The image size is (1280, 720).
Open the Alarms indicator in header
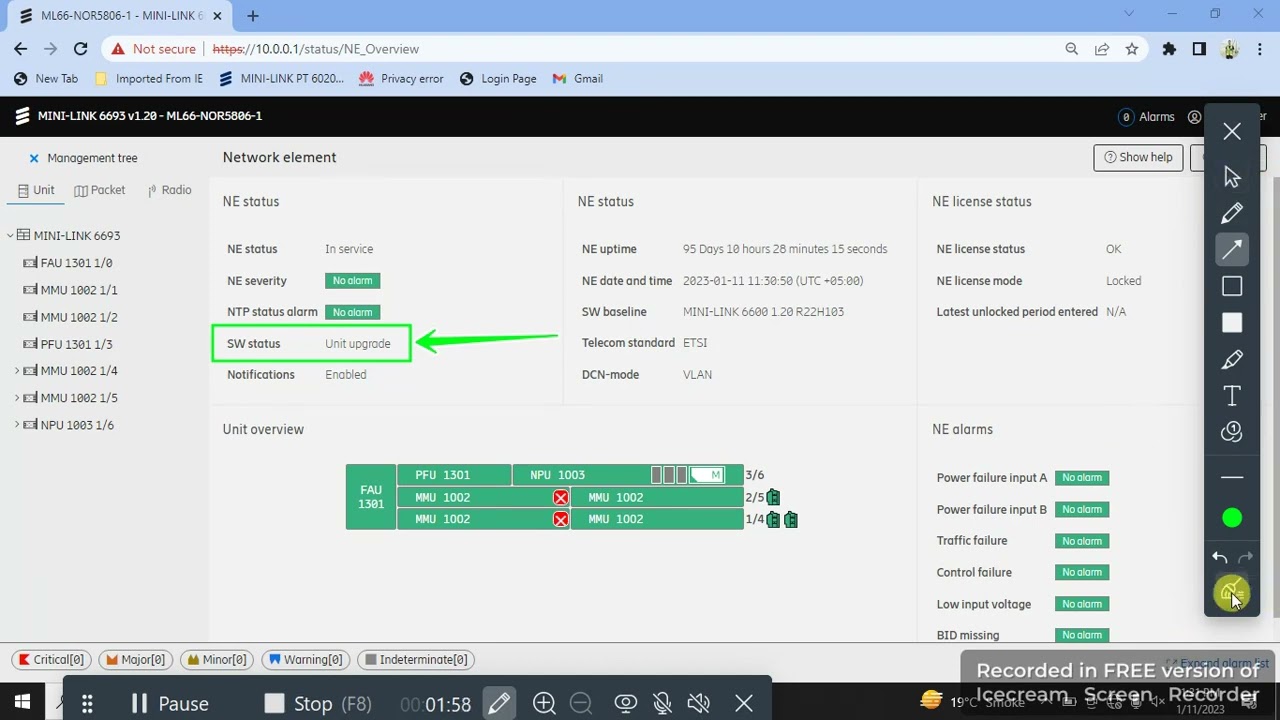(x=1146, y=117)
